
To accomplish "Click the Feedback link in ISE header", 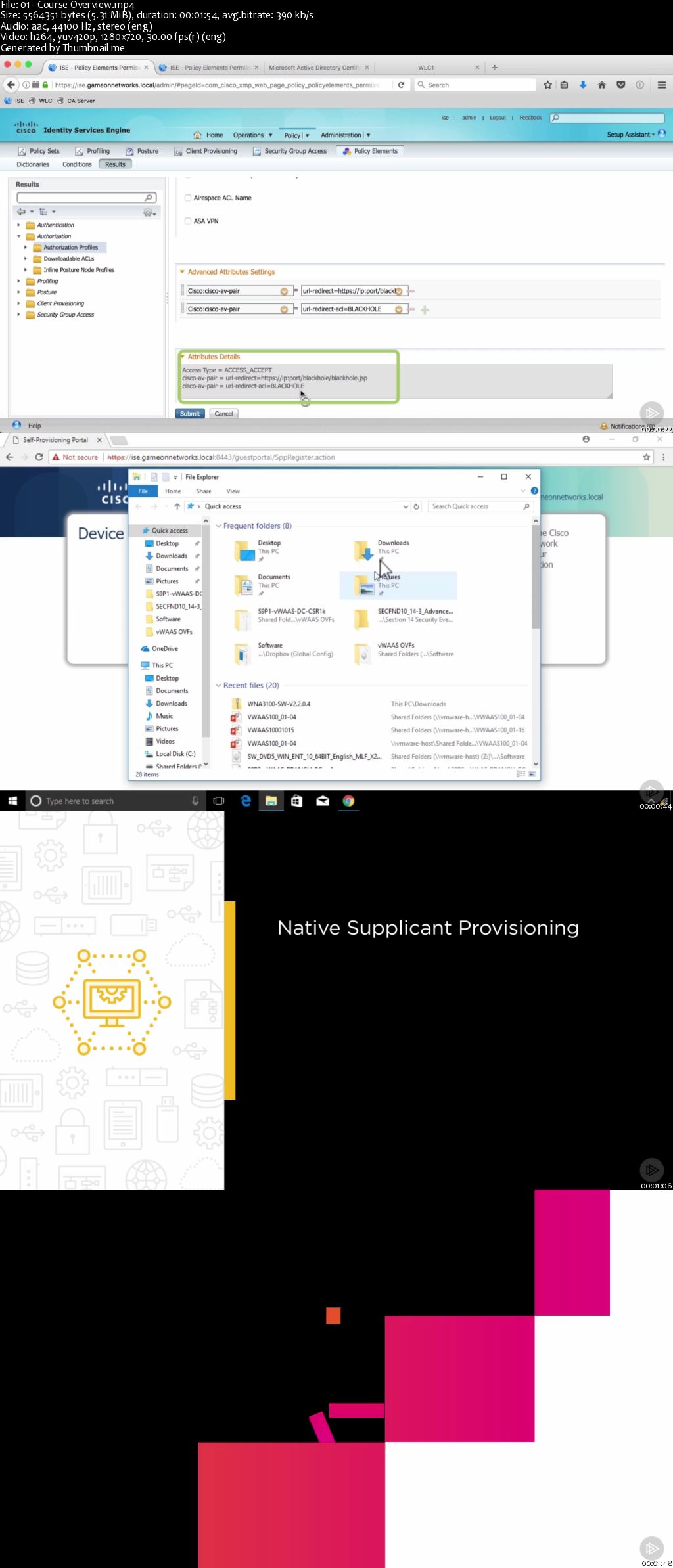I will click(530, 118).
